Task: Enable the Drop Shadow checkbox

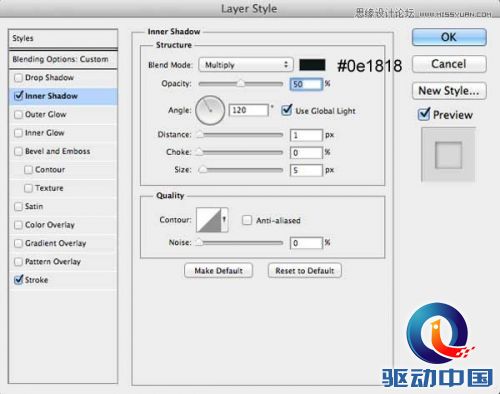Action: (18, 78)
